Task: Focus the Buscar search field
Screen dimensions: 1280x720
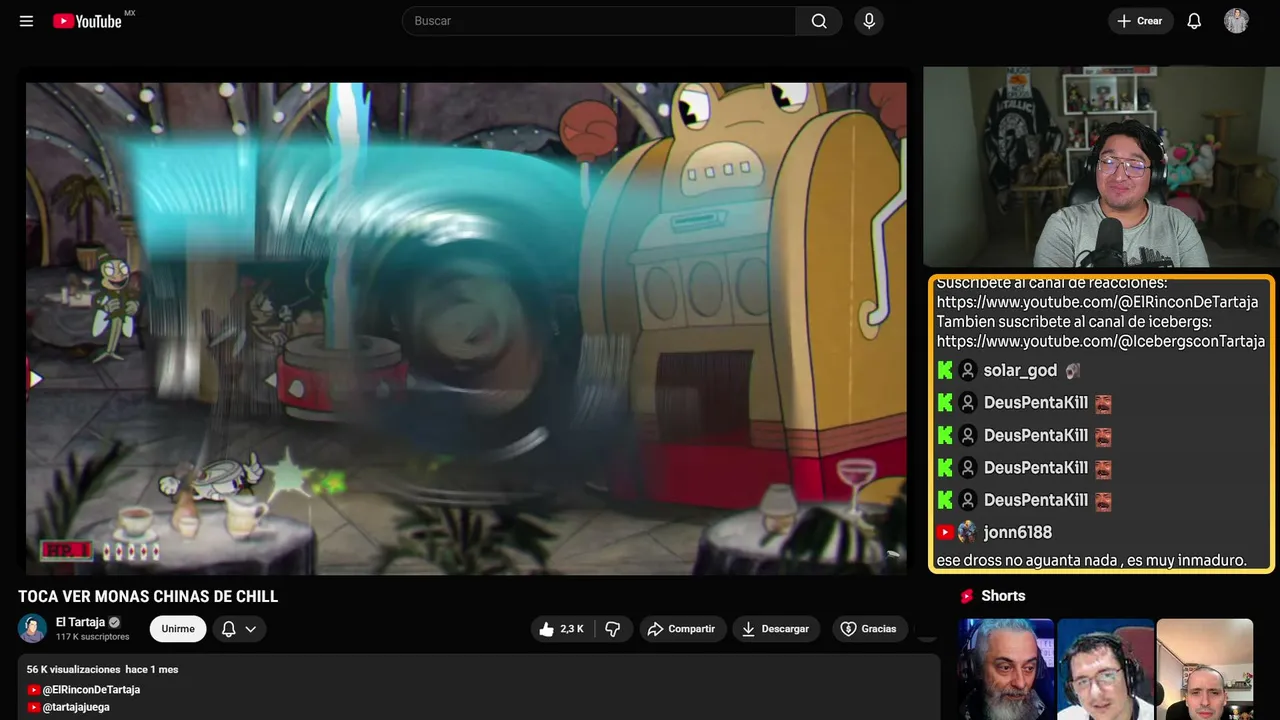Action: pos(599,21)
